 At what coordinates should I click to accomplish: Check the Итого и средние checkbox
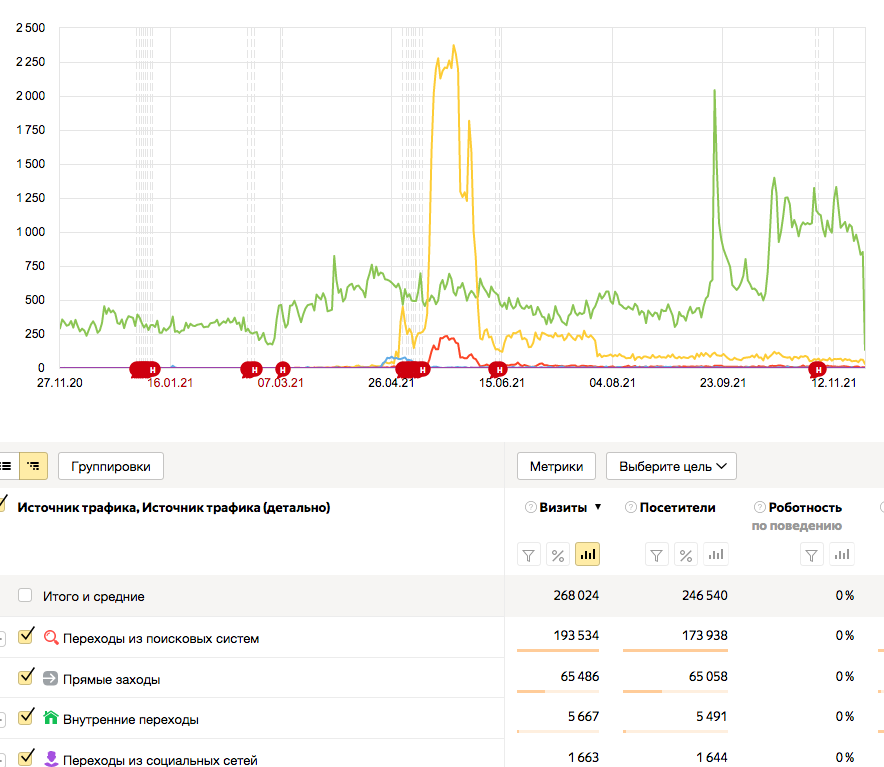pos(25,596)
